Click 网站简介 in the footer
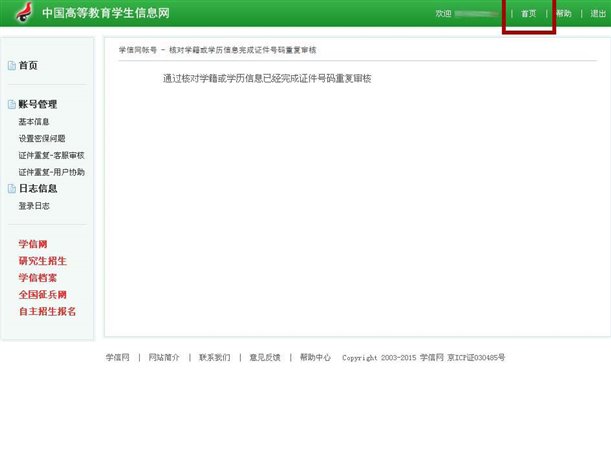 pos(164,357)
